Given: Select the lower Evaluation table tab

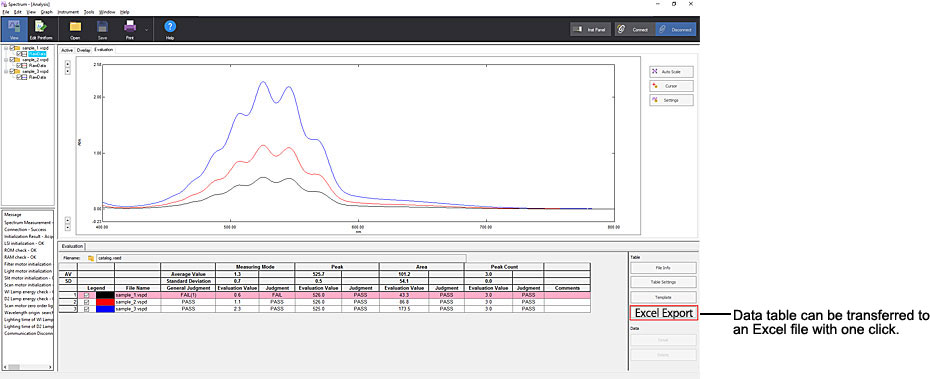Looking at the screenshot, I should tap(72, 246).
